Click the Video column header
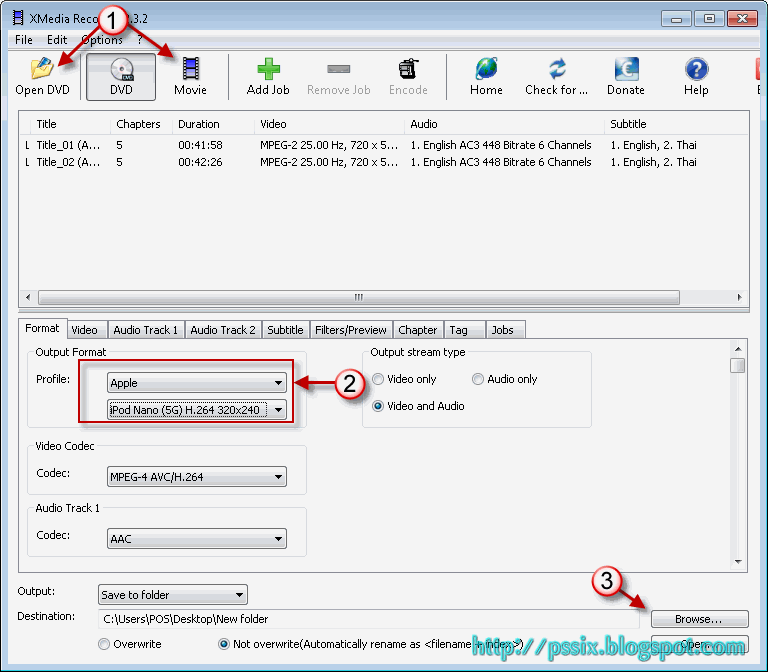Image resolution: width=768 pixels, height=672 pixels. [329, 124]
